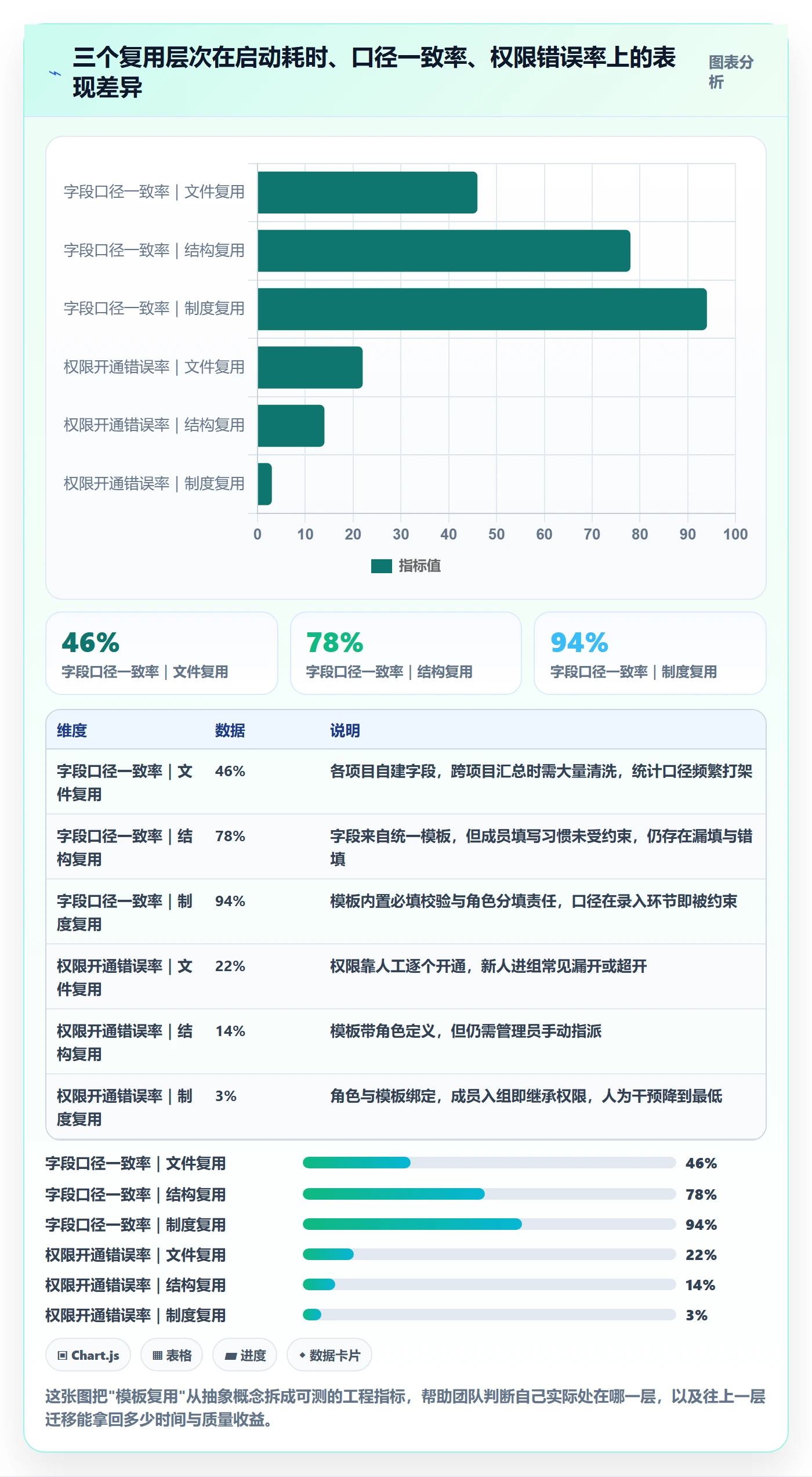Click chart bar for 权限开通错误率｜制度复用
The height and width of the screenshot is (1477, 812).
point(264,484)
